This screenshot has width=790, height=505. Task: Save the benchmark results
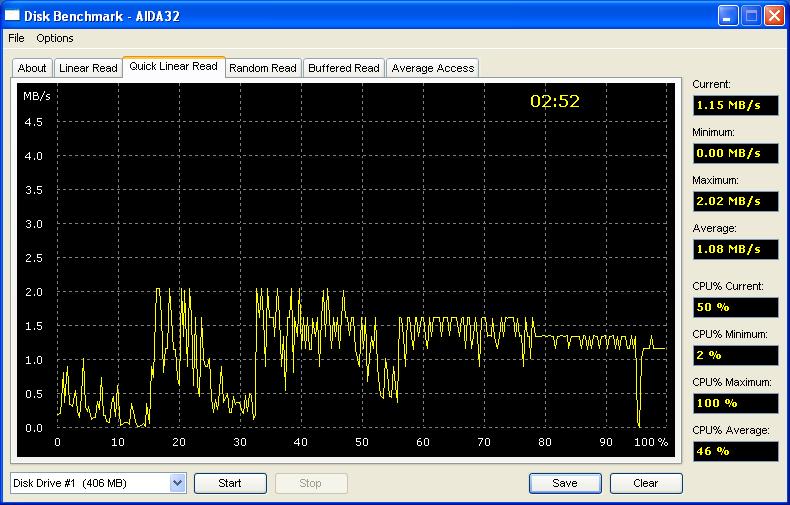click(565, 483)
